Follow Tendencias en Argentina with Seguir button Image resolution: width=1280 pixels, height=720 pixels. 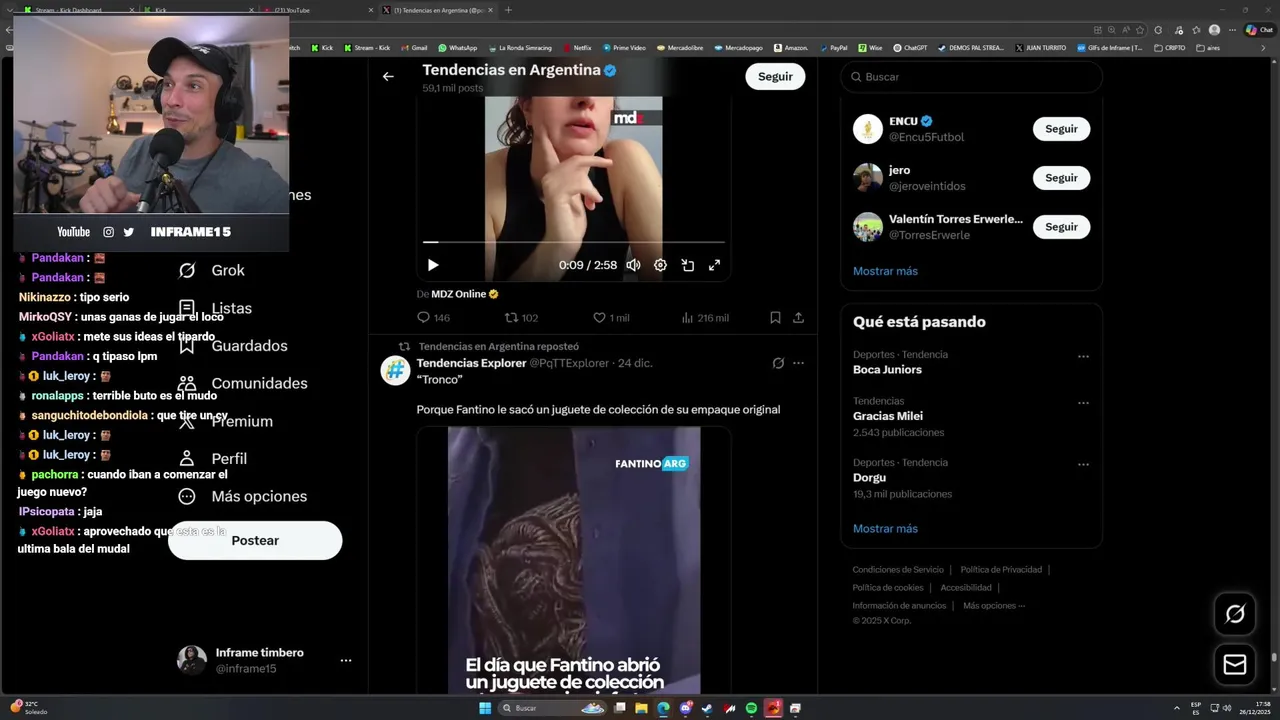click(x=775, y=76)
